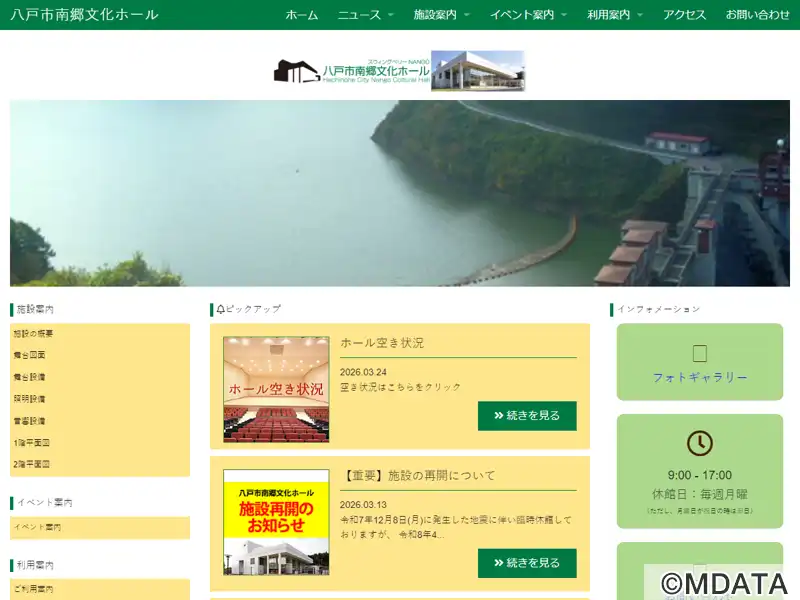Click 続きを見る for 施設の再開について

527,563
